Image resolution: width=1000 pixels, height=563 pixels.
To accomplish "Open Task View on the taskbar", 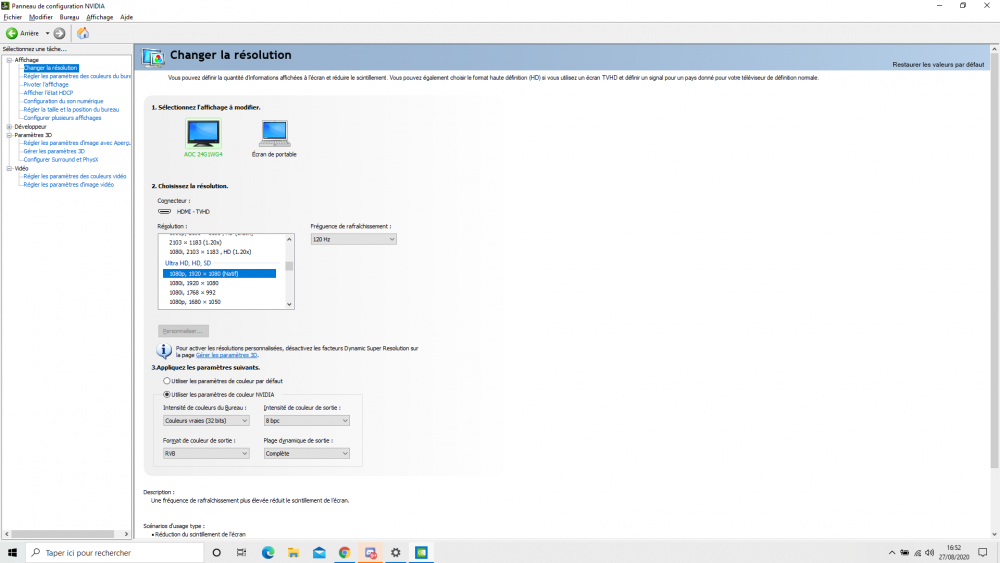I will coord(241,553).
